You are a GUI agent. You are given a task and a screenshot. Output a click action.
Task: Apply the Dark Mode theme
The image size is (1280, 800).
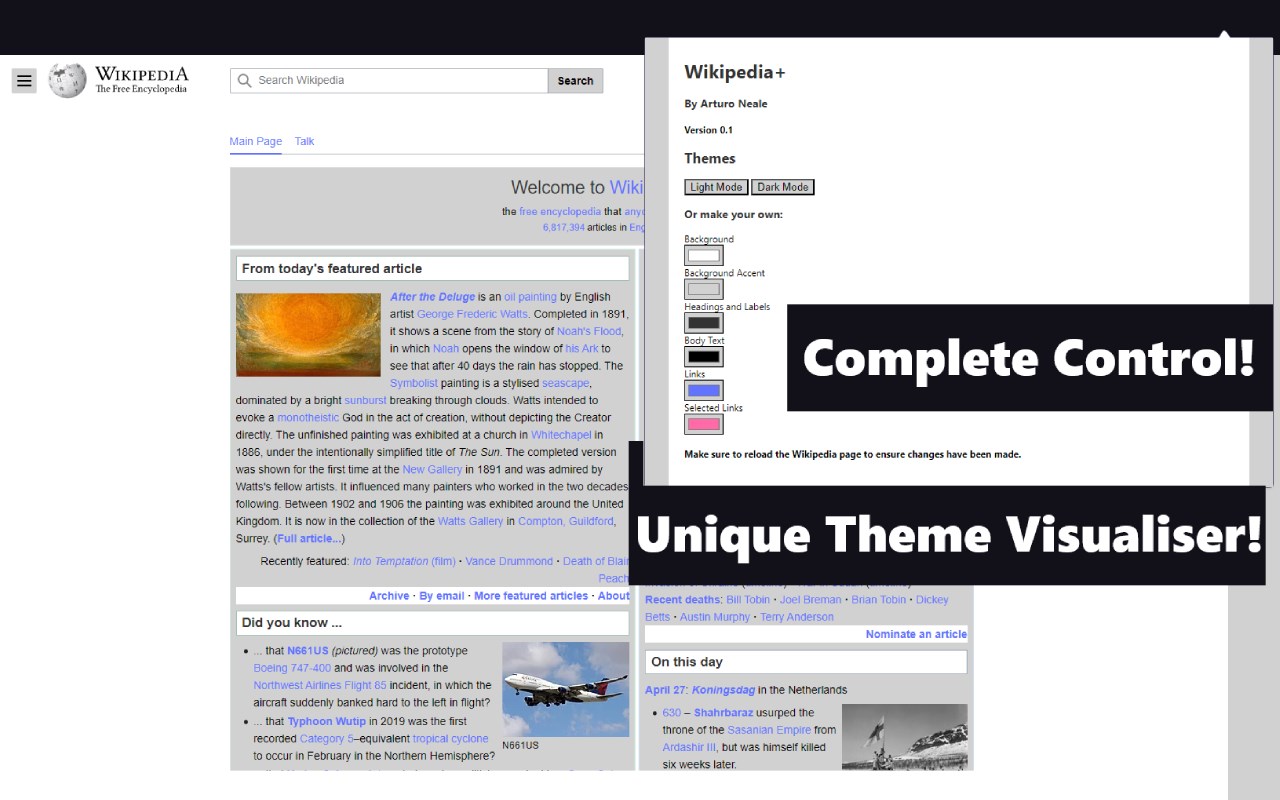point(783,187)
